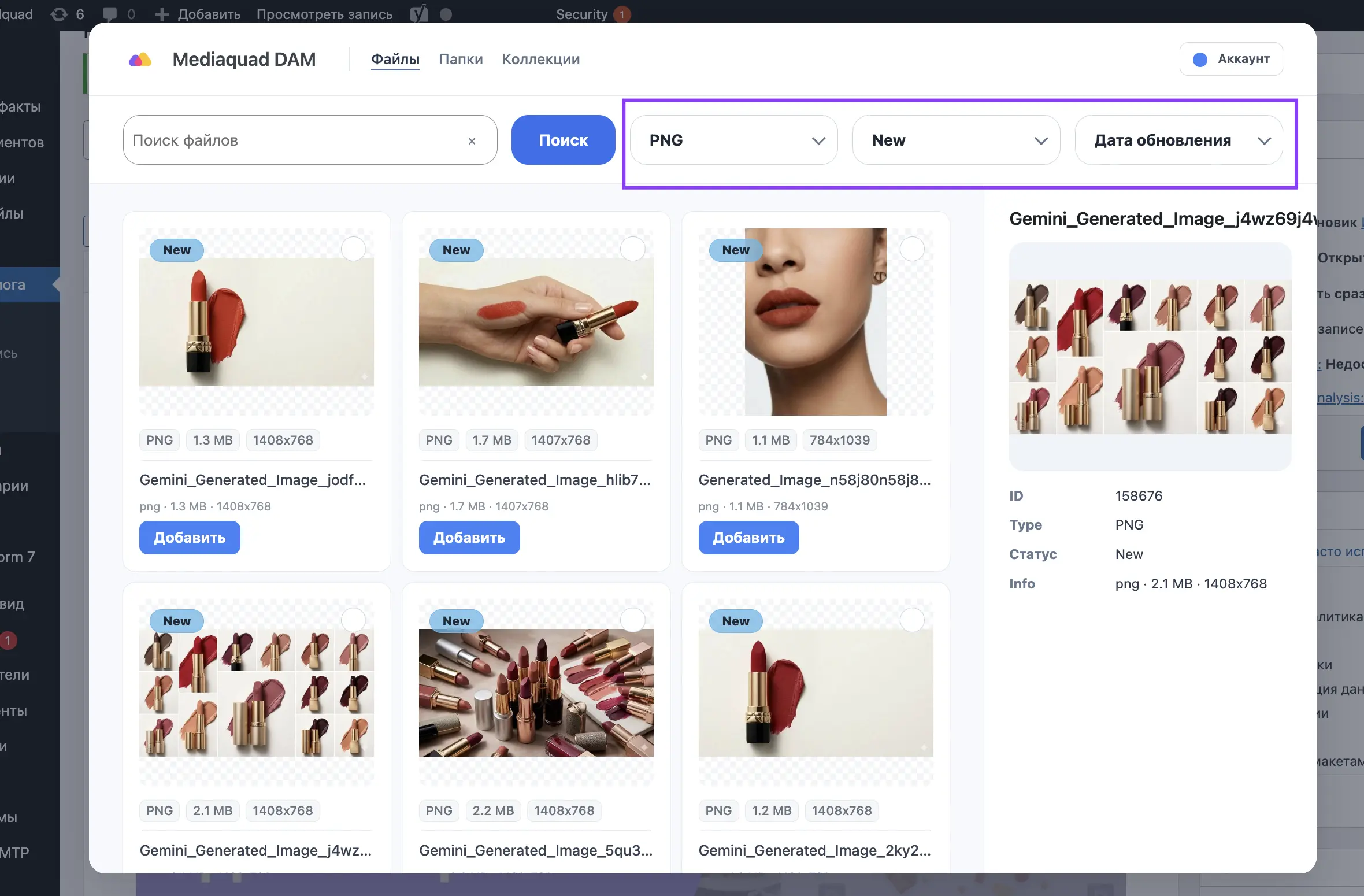This screenshot has height=896, width=1364.
Task: Select the single red lipstick swatch thumbnail
Action: pos(257,321)
